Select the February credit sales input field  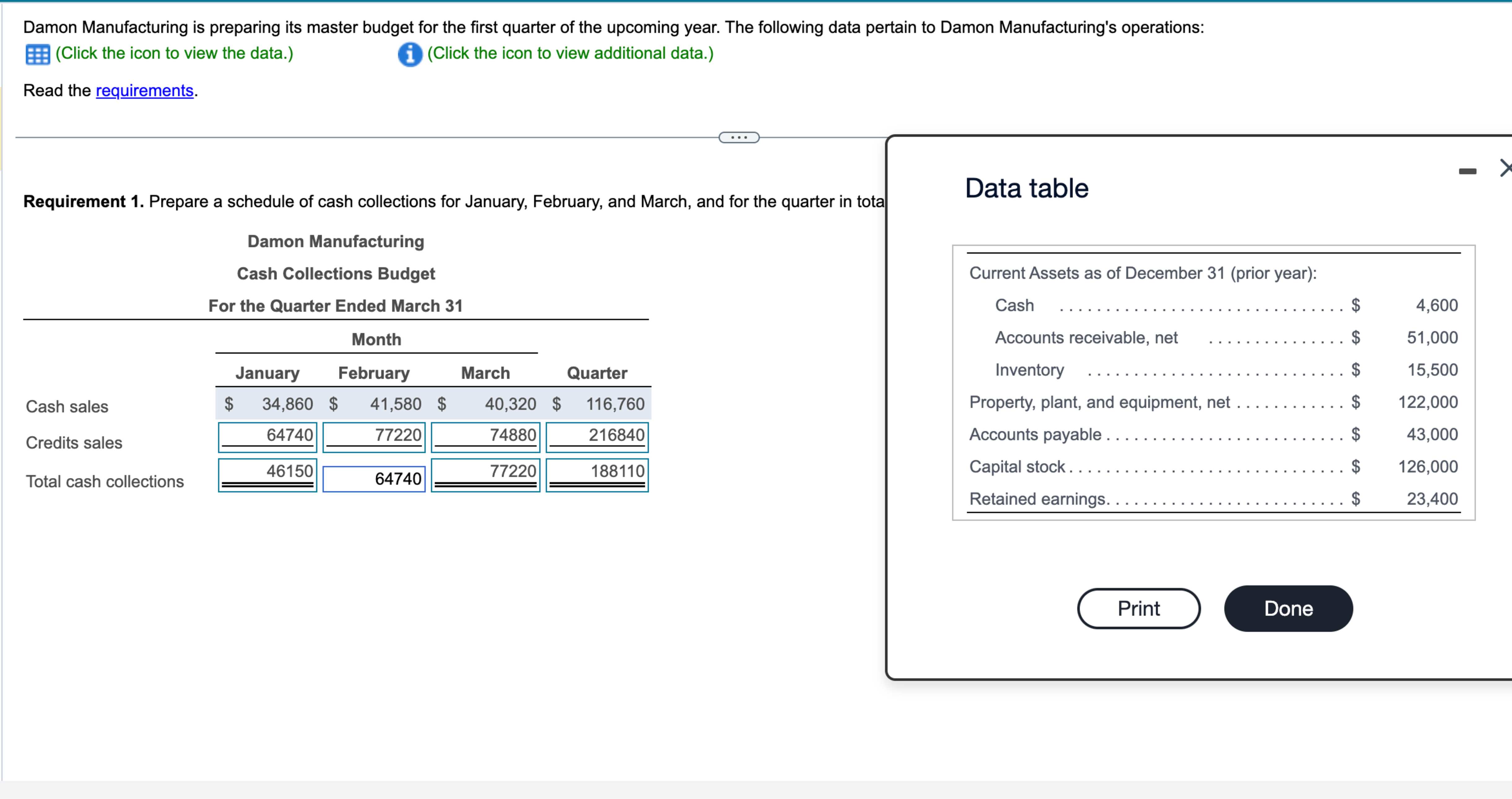tap(374, 437)
